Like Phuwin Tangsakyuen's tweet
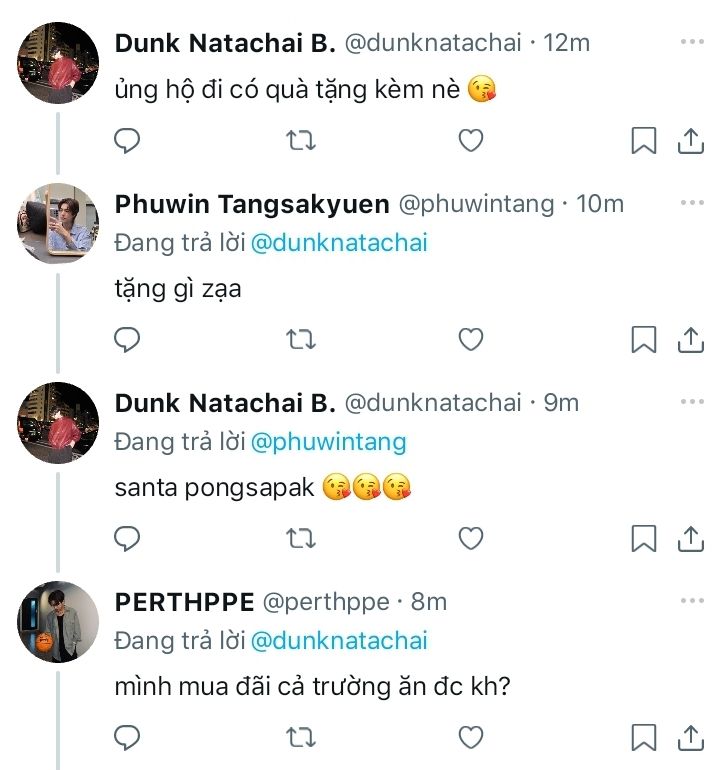Image resolution: width=720 pixels, height=770 pixels. 471,340
